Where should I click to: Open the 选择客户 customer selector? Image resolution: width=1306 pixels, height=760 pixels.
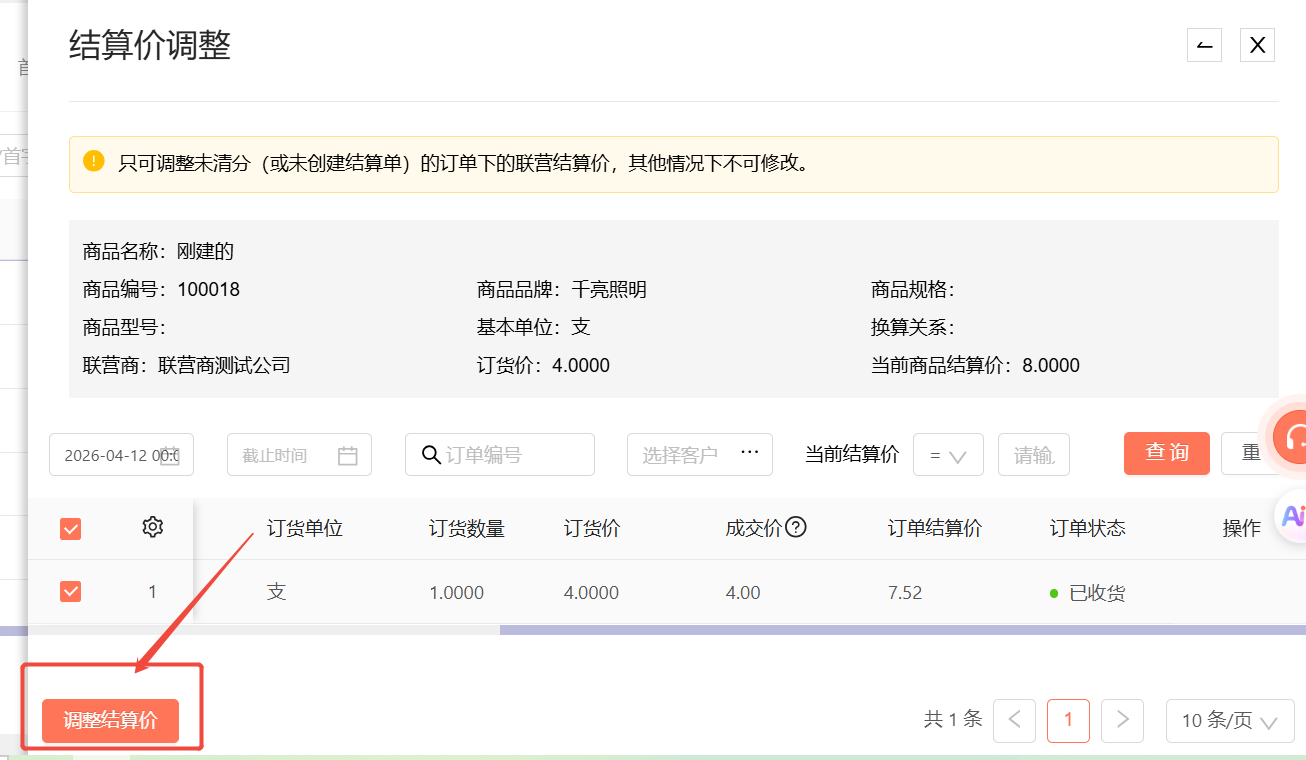click(700, 455)
